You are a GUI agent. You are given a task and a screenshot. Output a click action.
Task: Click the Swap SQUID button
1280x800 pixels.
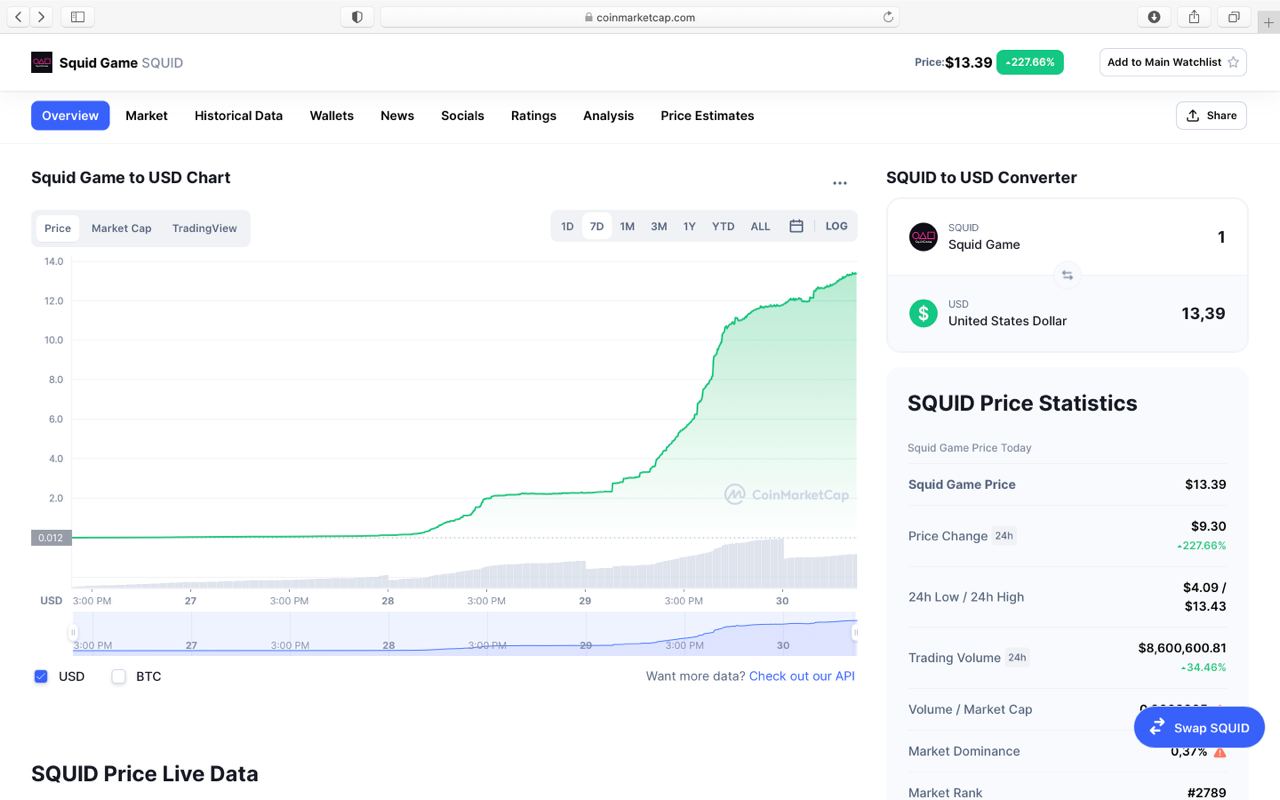pyautogui.click(x=1199, y=727)
